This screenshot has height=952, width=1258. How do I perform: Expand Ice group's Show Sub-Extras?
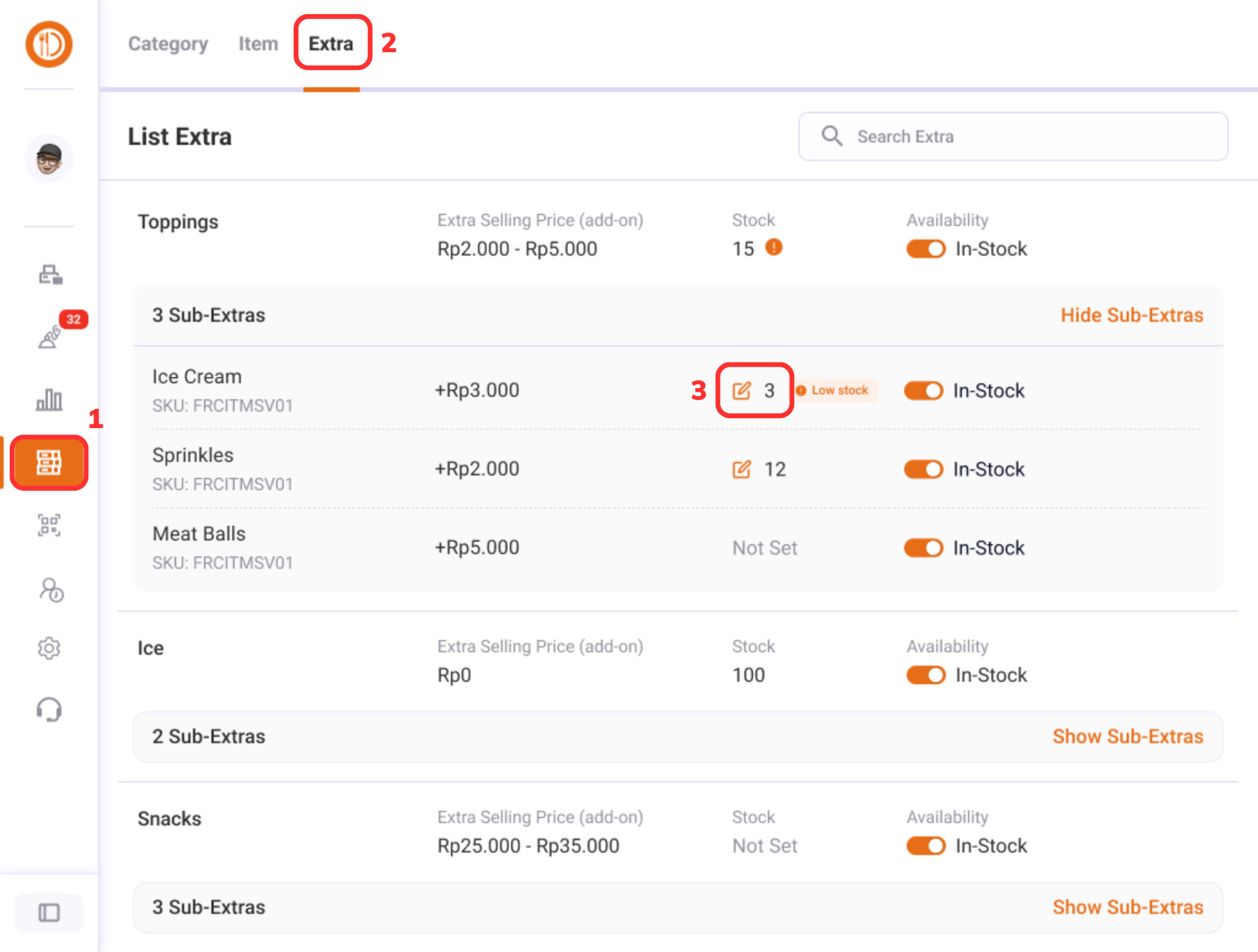tap(1128, 736)
